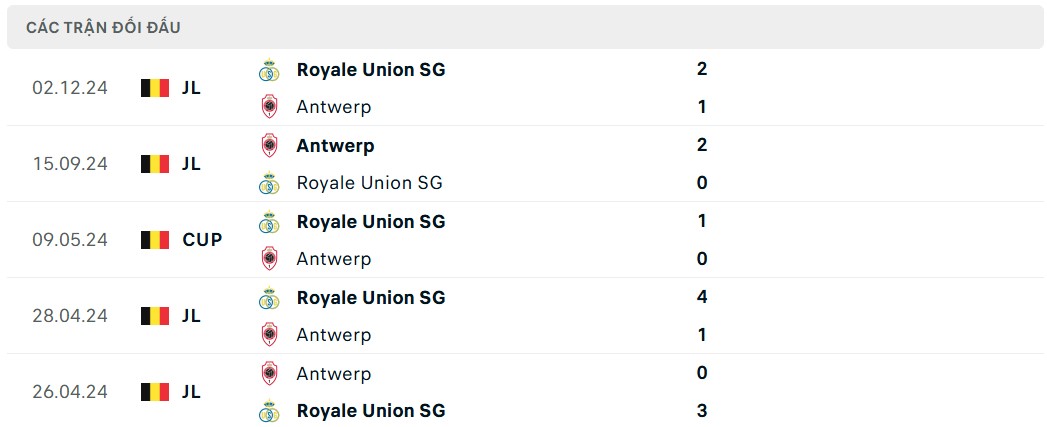
Task: Click score 3 in 26.04.24 match
Action: (x=702, y=410)
